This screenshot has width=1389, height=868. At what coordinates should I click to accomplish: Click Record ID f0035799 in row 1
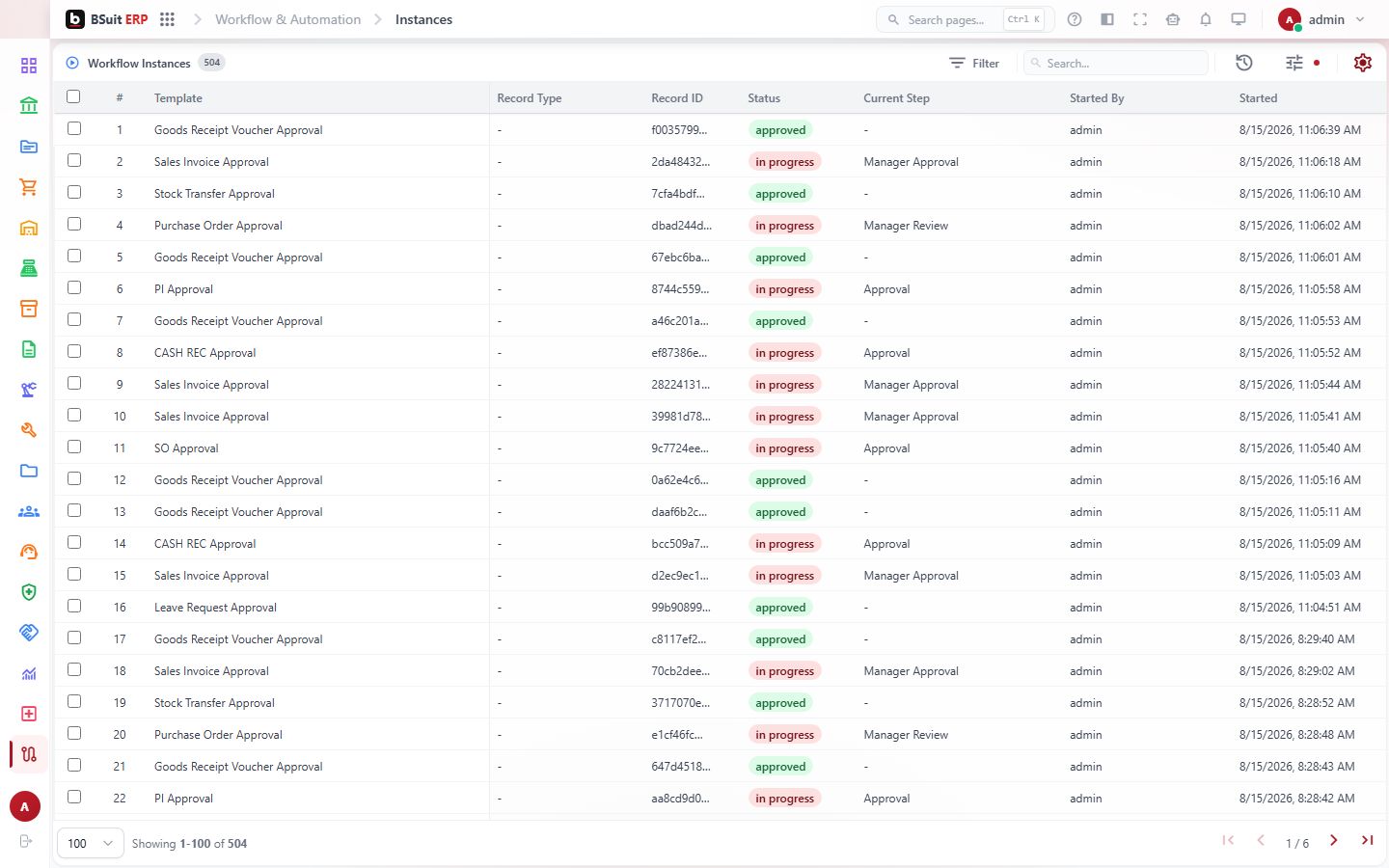tap(679, 130)
